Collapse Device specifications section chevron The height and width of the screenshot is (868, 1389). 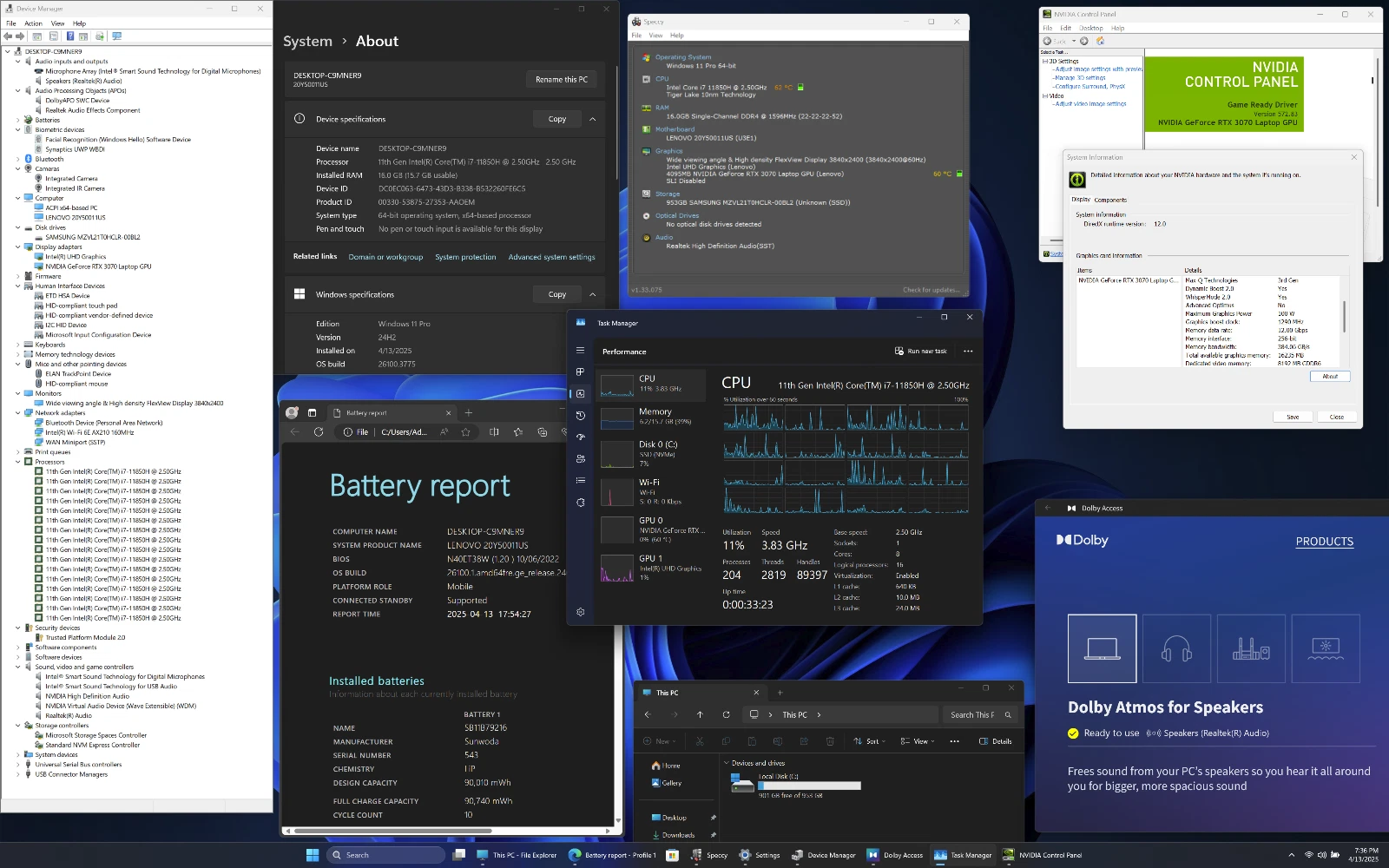[593, 119]
